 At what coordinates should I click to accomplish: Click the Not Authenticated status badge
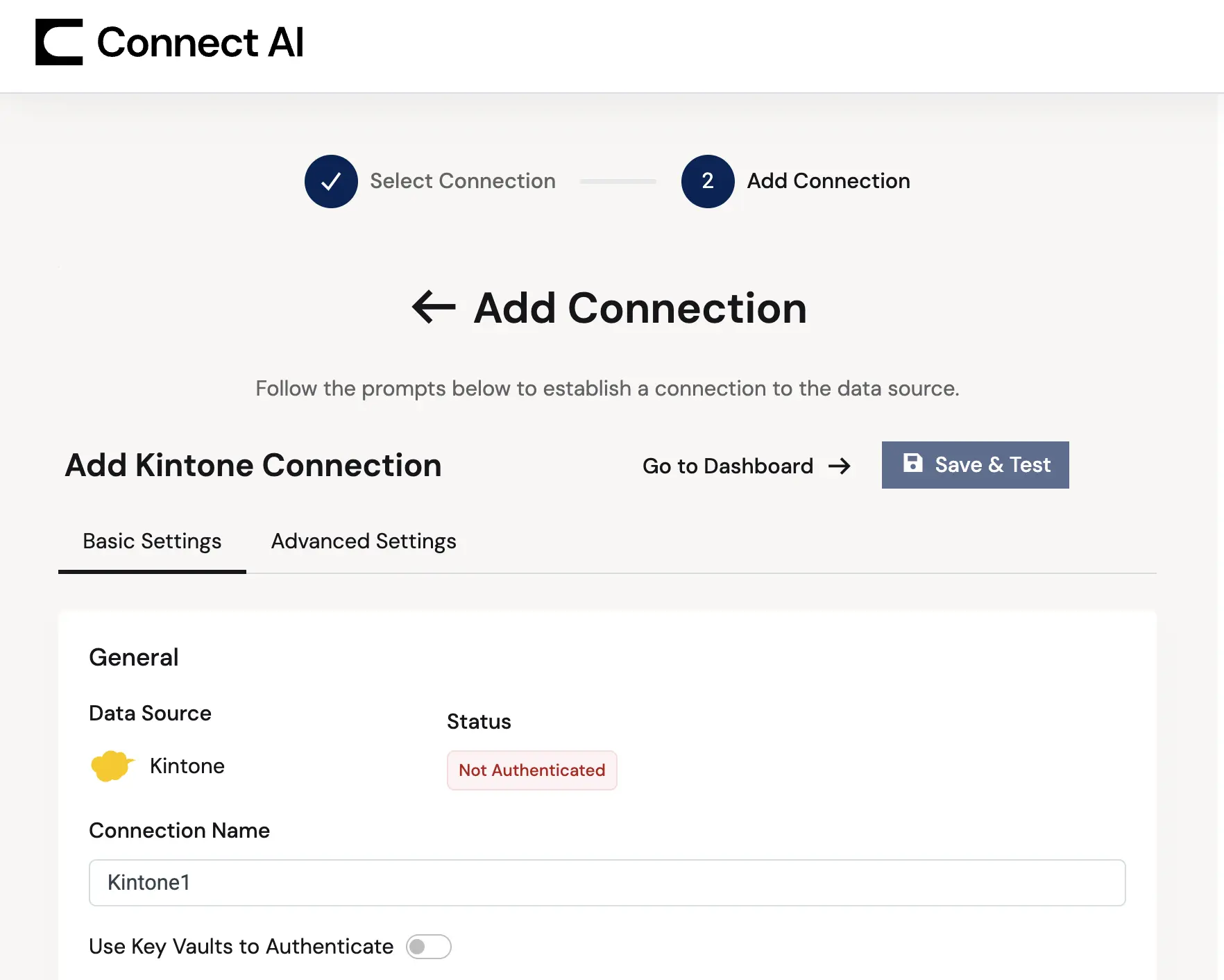coord(532,770)
